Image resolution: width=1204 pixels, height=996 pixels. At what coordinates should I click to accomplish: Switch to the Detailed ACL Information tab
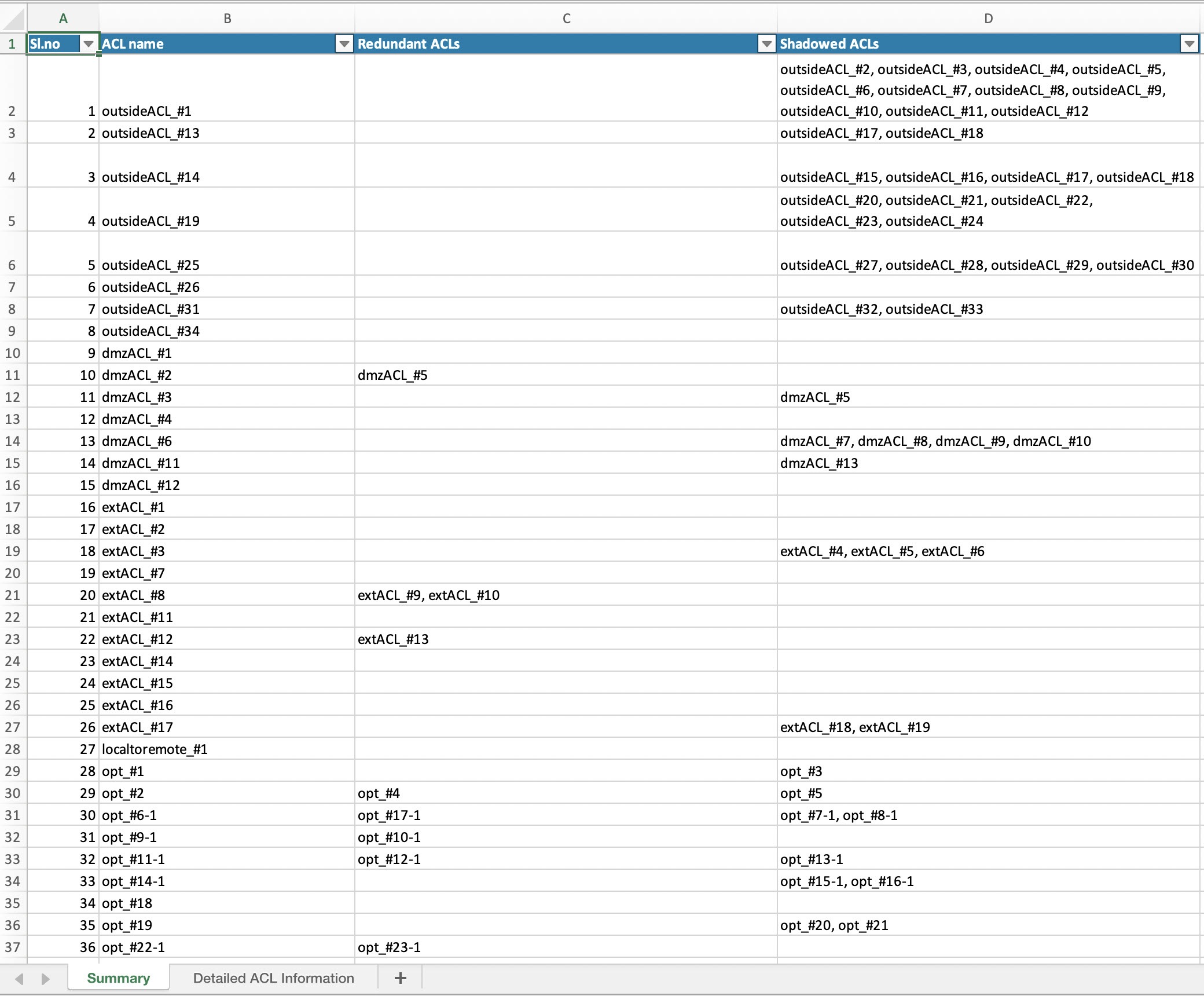(x=273, y=978)
